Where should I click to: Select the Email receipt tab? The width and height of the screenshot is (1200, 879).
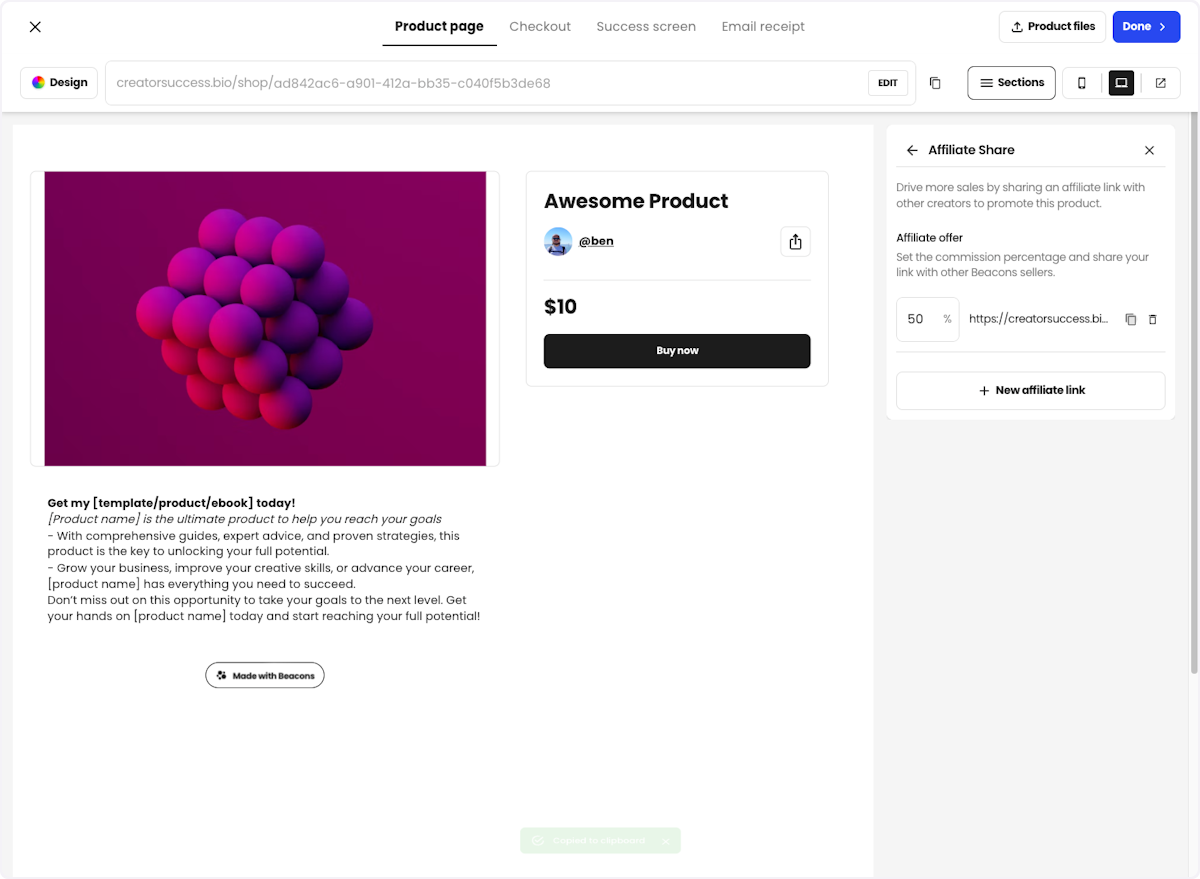[x=763, y=27]
